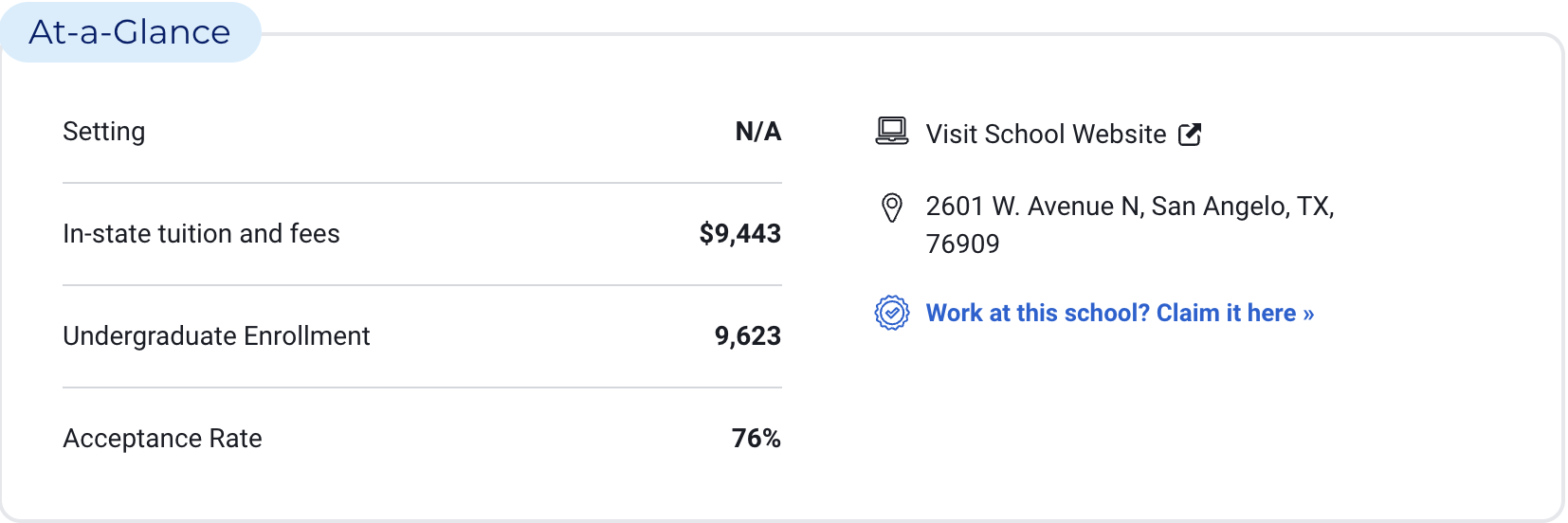The width and height of the screenshot is (1568, 523).
Task: Click the San Angelo street address
Action: click(1129, 207)
